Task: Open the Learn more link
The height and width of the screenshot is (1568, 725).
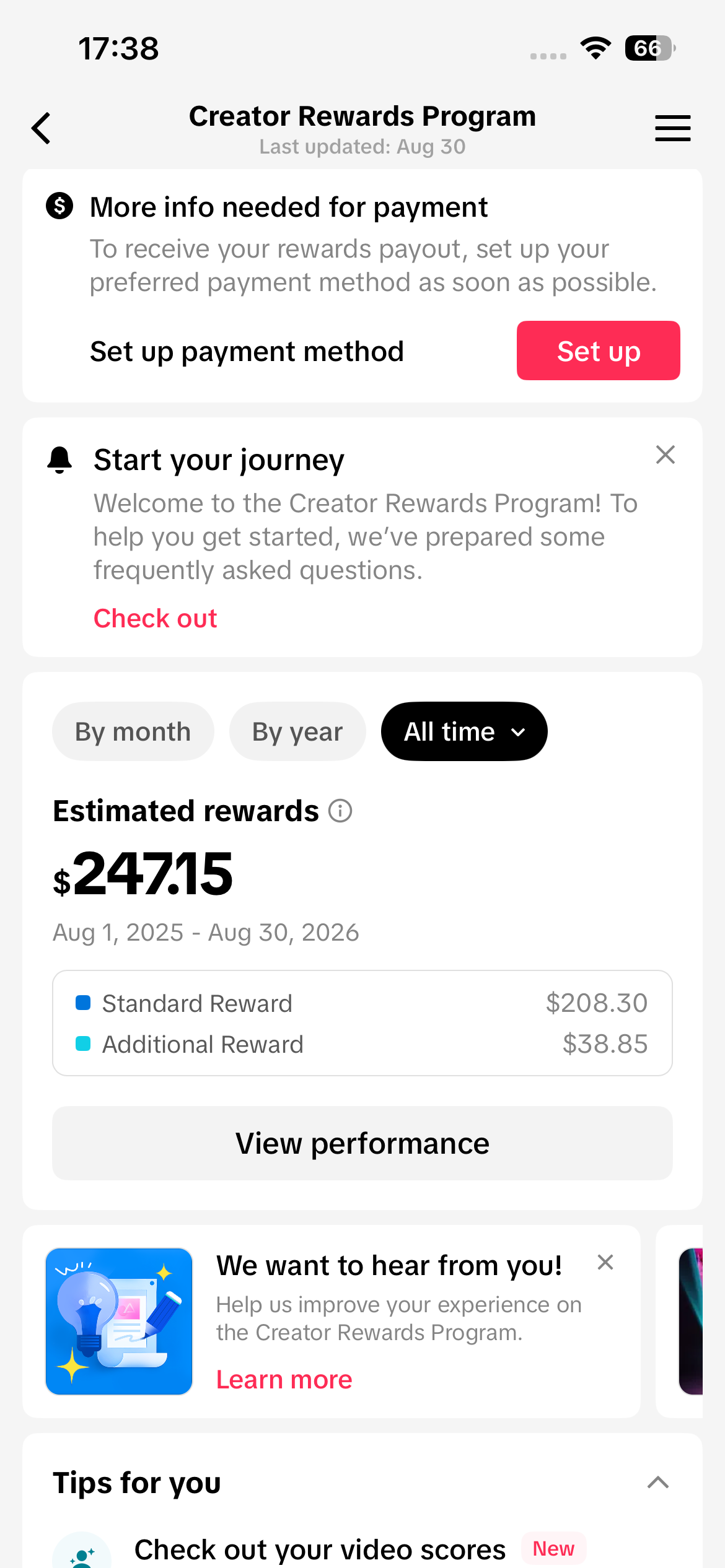Action: tap(284, 1379)
